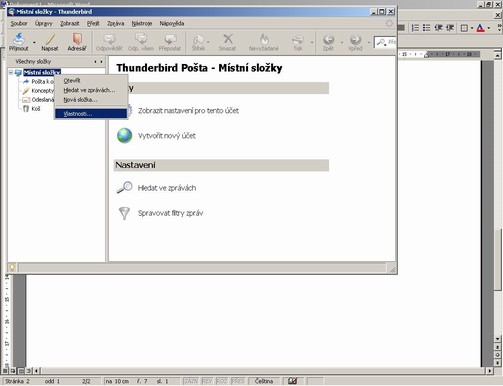Click the increase indent icon in Word toolbar
This screenshot has width=503, height=386.
tap(450, 28)
